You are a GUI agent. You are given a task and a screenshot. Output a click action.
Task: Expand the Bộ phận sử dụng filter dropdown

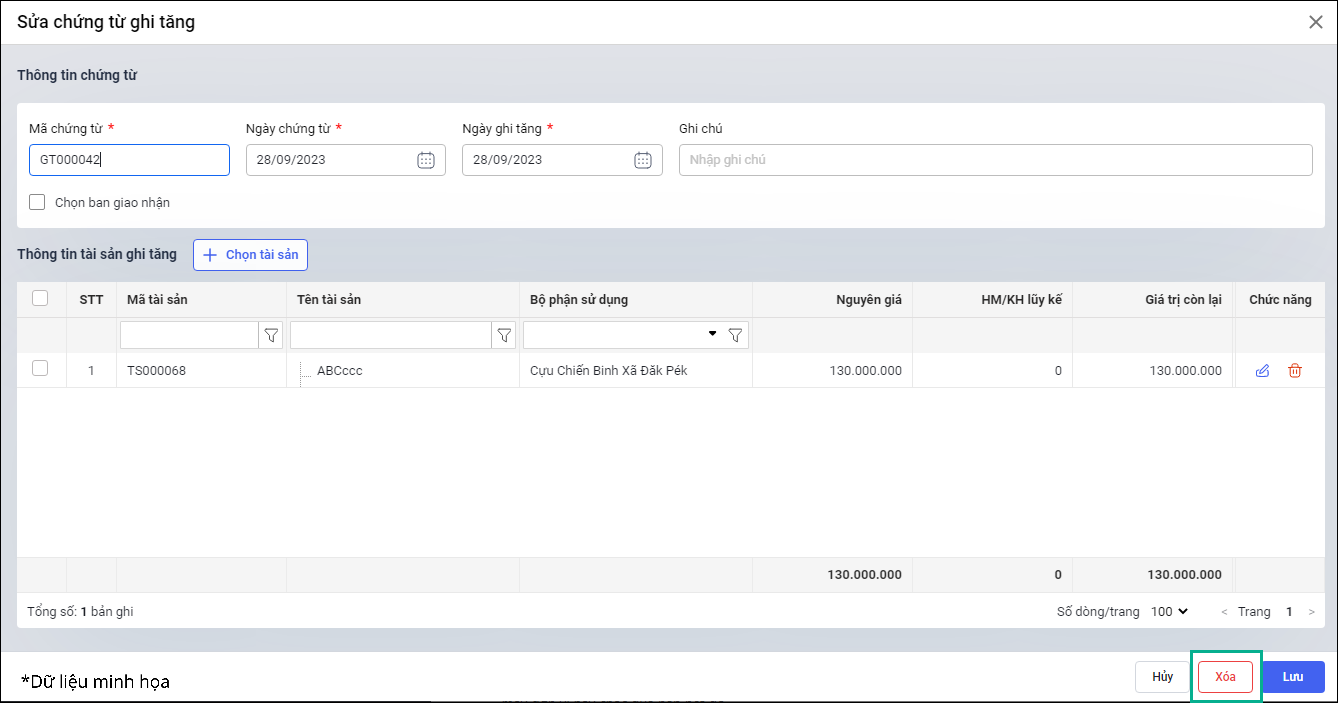coord(712,334)
